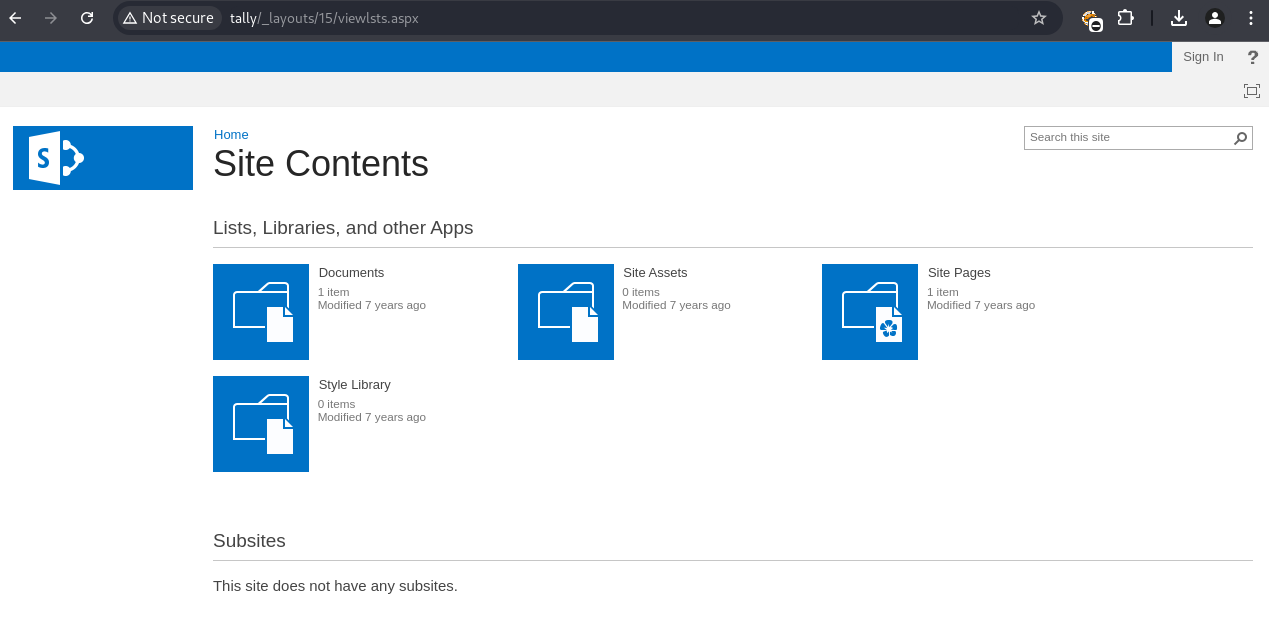Click the SharePoint site logo
Viewport: 1269px width, 622px height.
coord(102,158)
